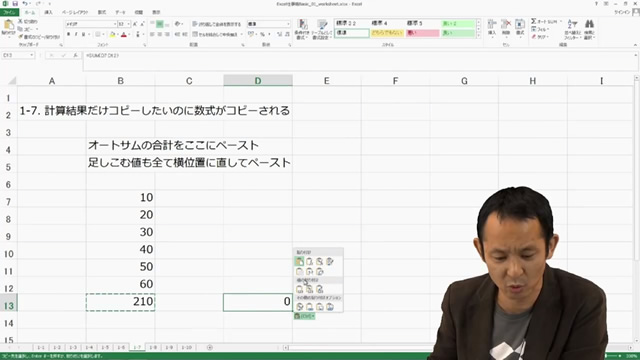Select the Paste Link option icon
Viewport: 640px width, 360px height.
click(310, 307)
